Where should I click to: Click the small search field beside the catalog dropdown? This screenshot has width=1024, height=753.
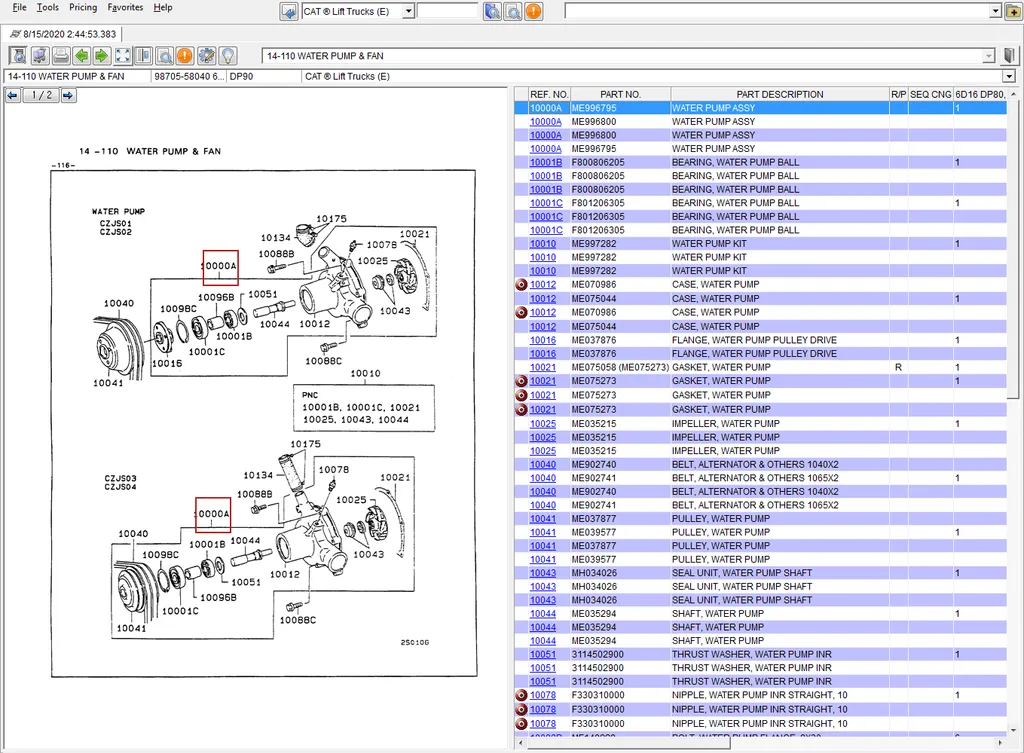coord(448,11)
